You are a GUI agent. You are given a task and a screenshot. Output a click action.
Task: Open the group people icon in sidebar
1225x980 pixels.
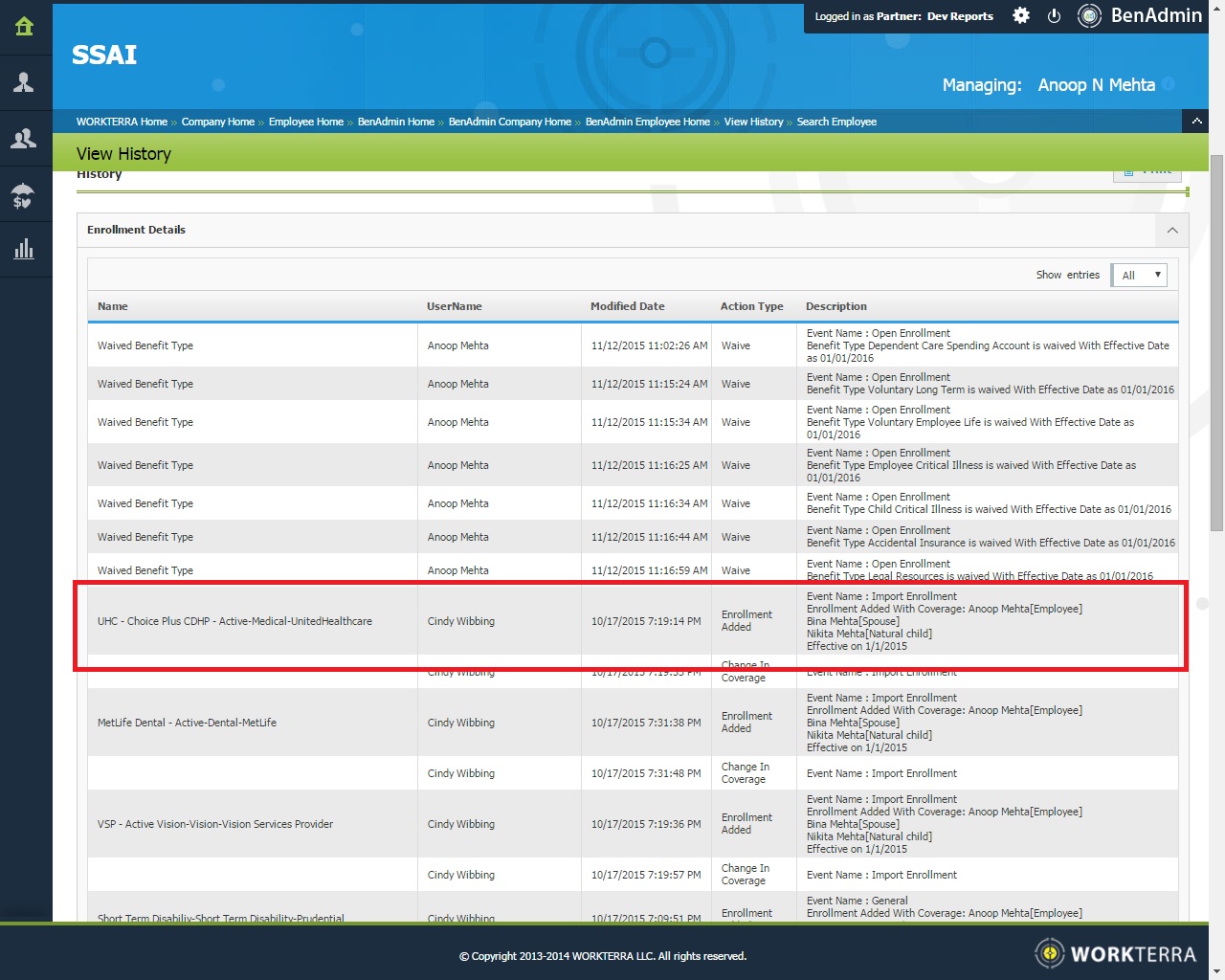25,140
